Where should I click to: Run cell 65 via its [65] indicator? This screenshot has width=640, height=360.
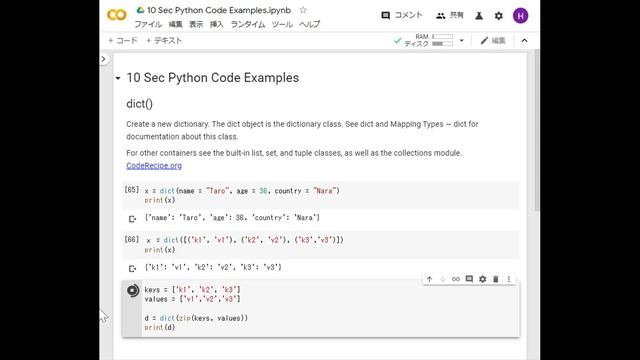point(131,190)
